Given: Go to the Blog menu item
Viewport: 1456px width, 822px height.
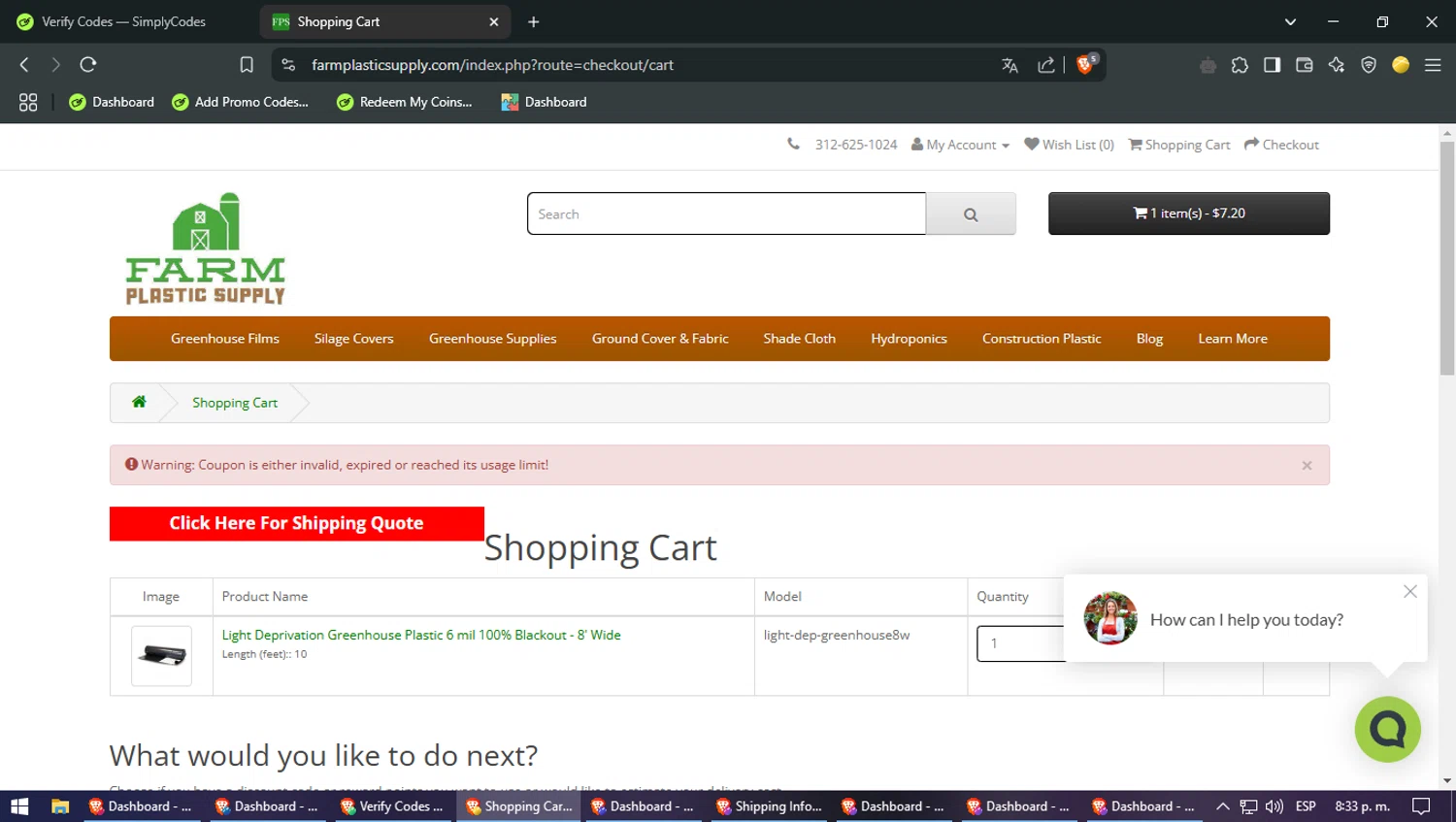Looking at the screenshot, I should pyautogui.click(x=1149, y=339).
